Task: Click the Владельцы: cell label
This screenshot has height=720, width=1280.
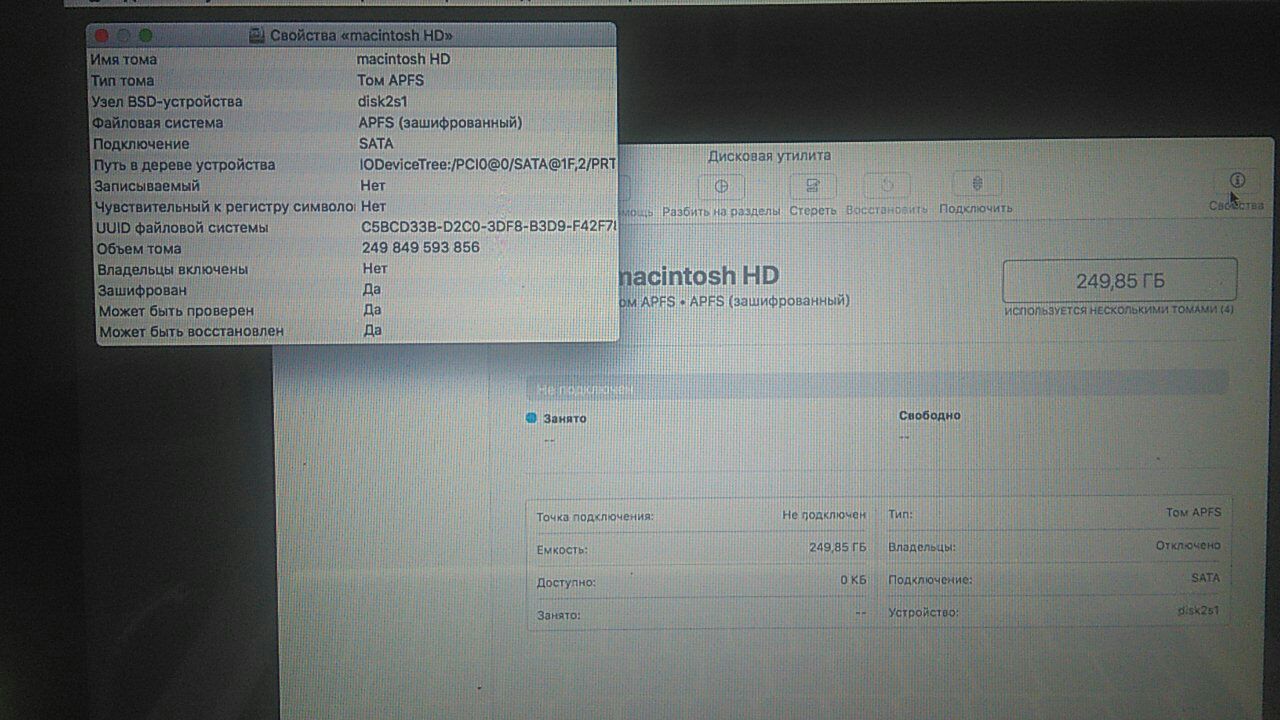Action: point(922,548)
